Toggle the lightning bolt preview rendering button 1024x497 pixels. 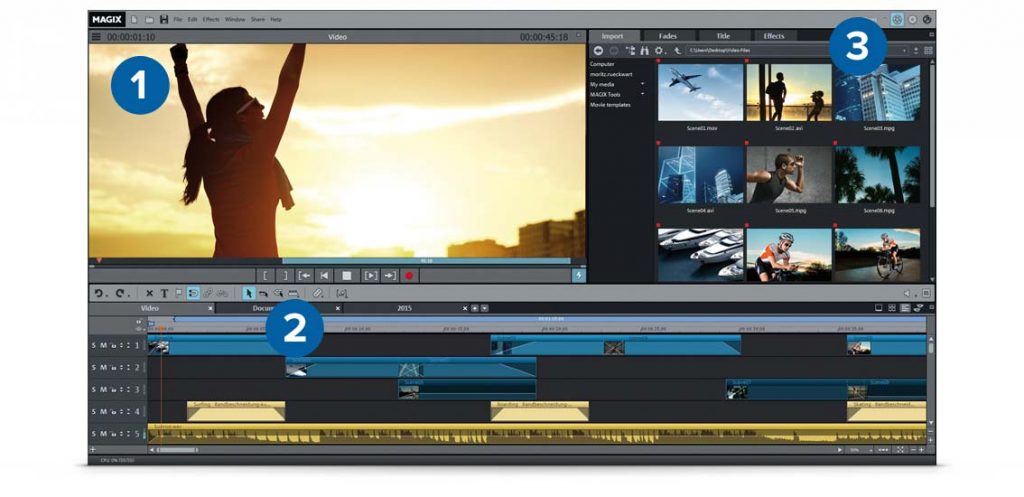[x=580, y=276]
